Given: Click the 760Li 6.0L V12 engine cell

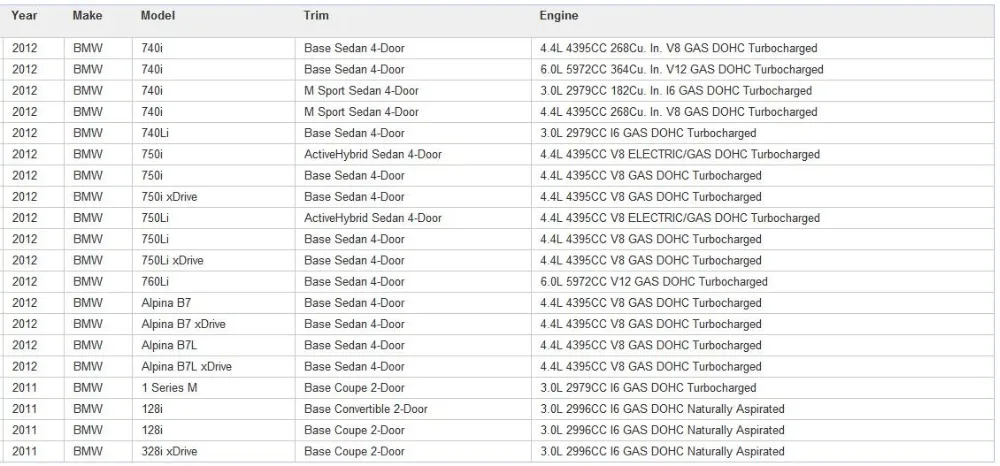Looking at the screenshot, I should [x=763, y=282].
